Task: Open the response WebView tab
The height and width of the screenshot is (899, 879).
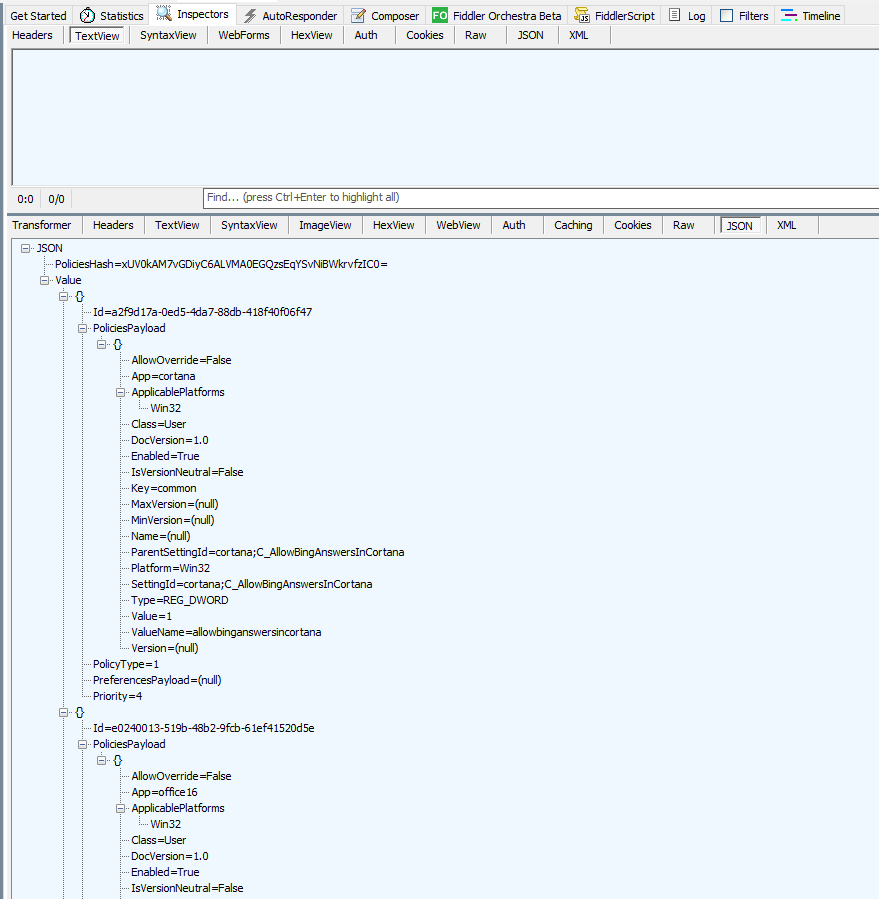Action: click(458, 225)
